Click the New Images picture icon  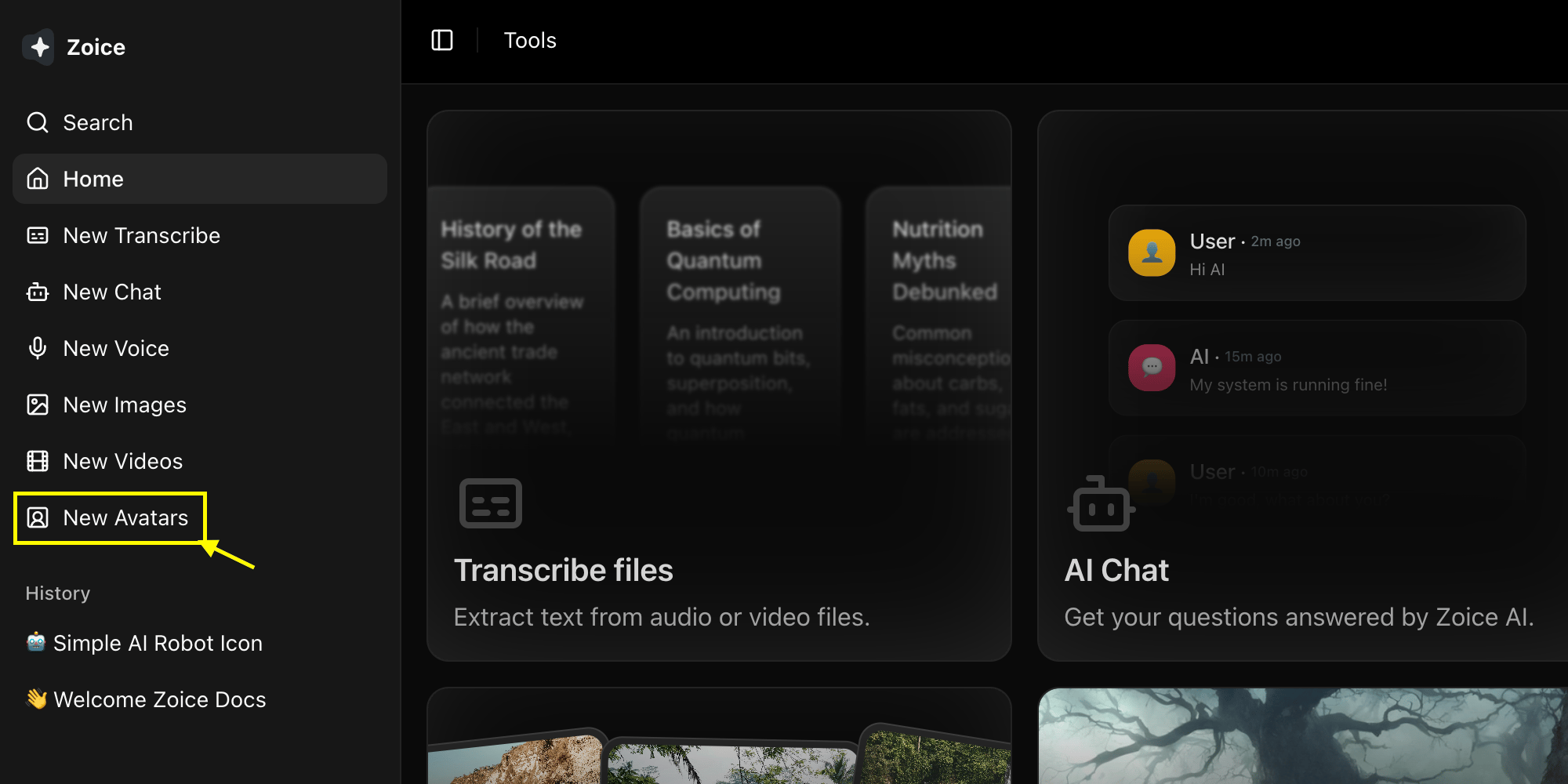pos(38,405)
